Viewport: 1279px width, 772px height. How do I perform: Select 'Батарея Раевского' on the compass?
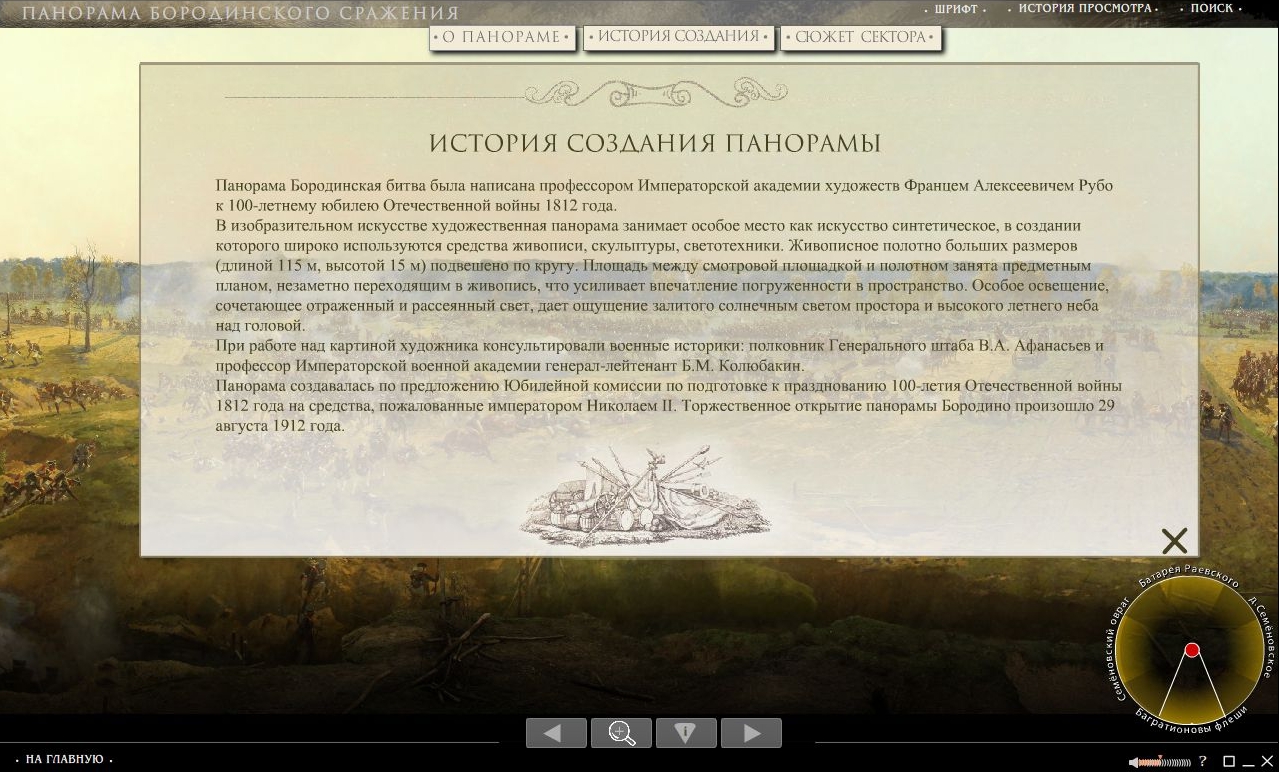(1189, 575)
